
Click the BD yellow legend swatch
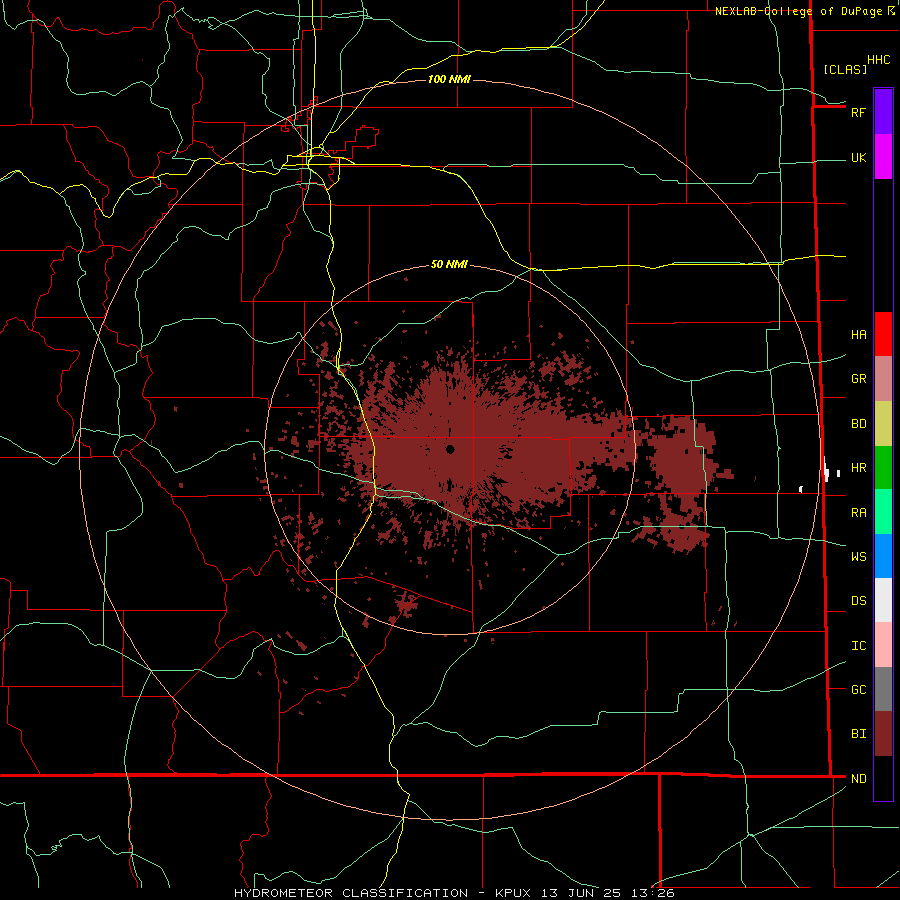tap(883, 424)
